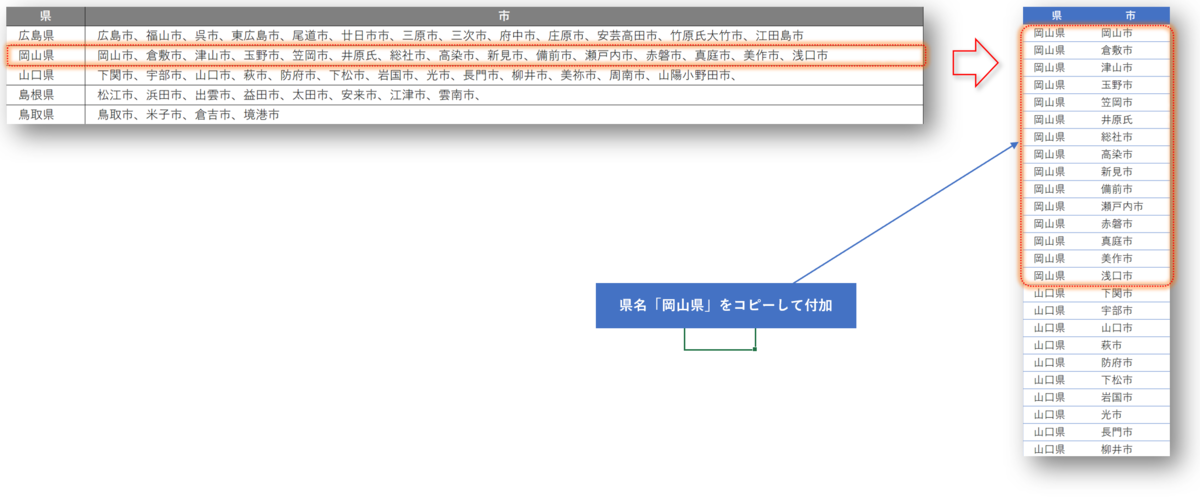Viewport: 1200px width, 498px height.
Task: Click the active green-bordered cell below the text box
Action: (x=720, y=339)
